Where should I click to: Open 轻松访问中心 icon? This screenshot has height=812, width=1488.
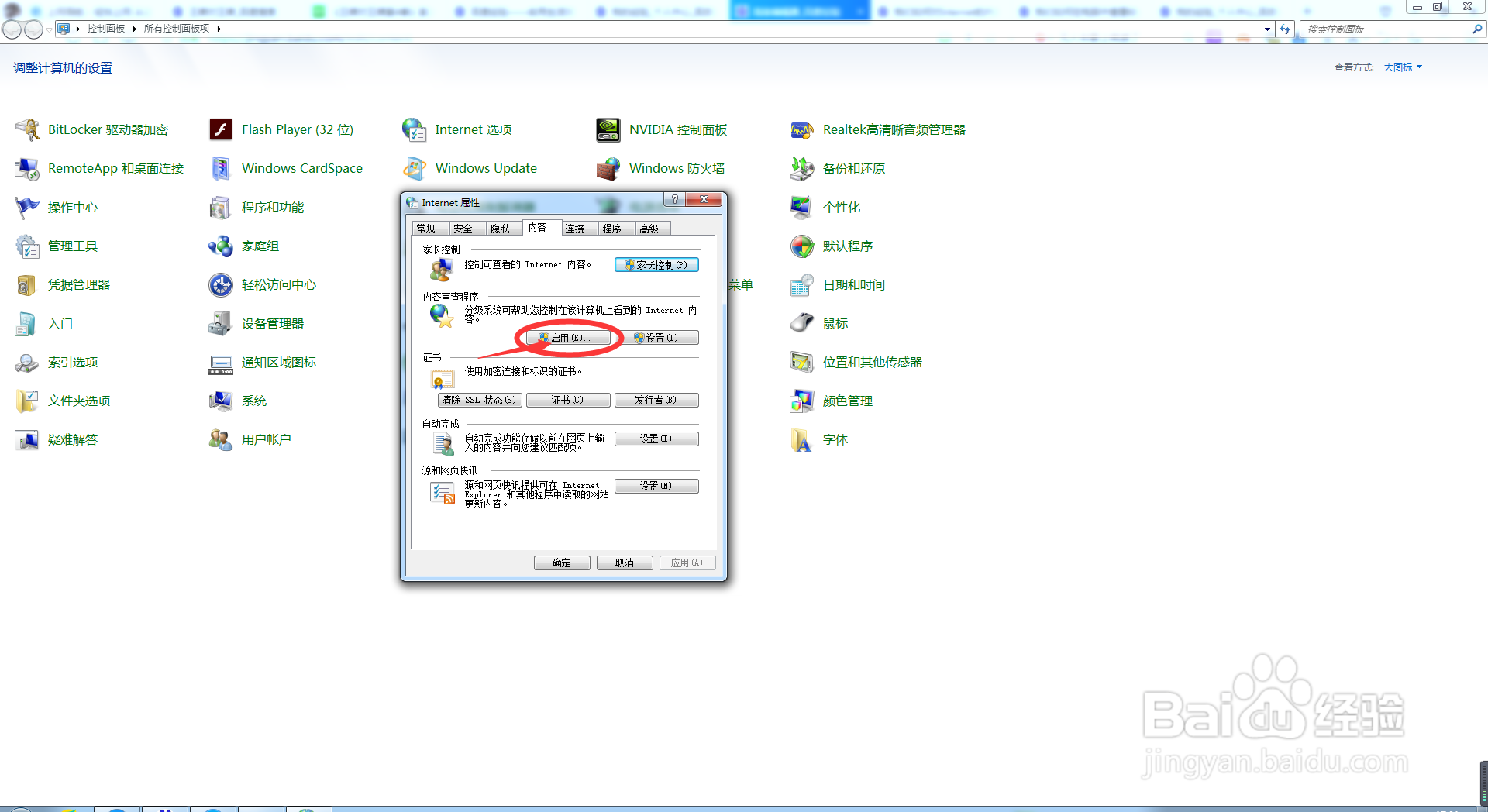(221, 284)
